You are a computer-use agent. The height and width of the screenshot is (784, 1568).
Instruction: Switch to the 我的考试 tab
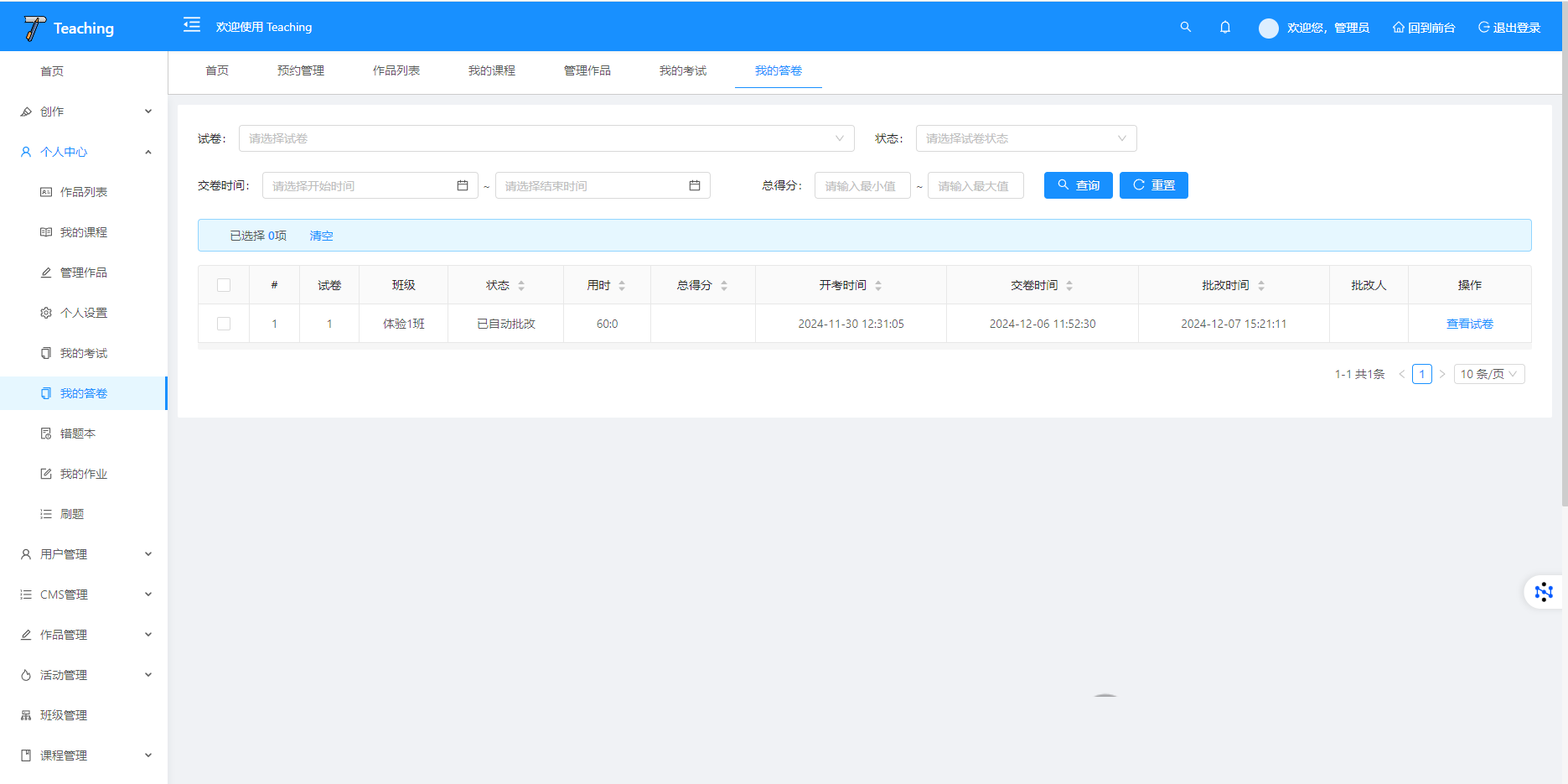click(x=682, y=70)
